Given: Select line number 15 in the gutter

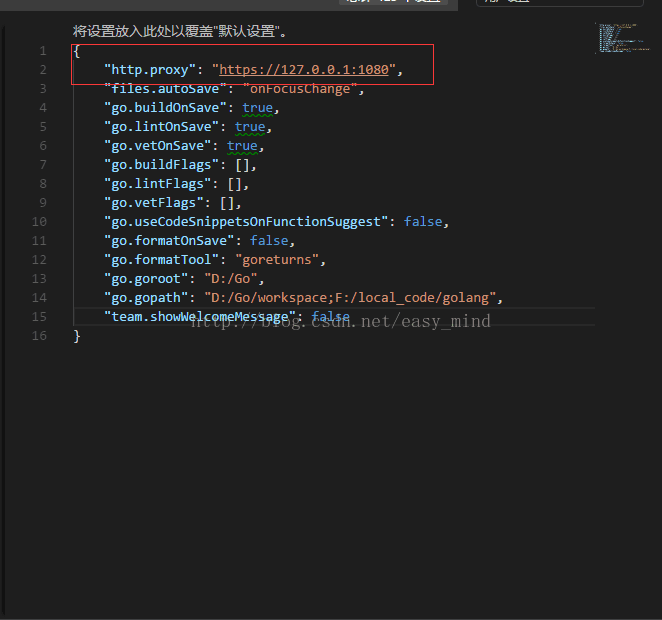Looking at the screenshot, I should click(x=39, y=317).
